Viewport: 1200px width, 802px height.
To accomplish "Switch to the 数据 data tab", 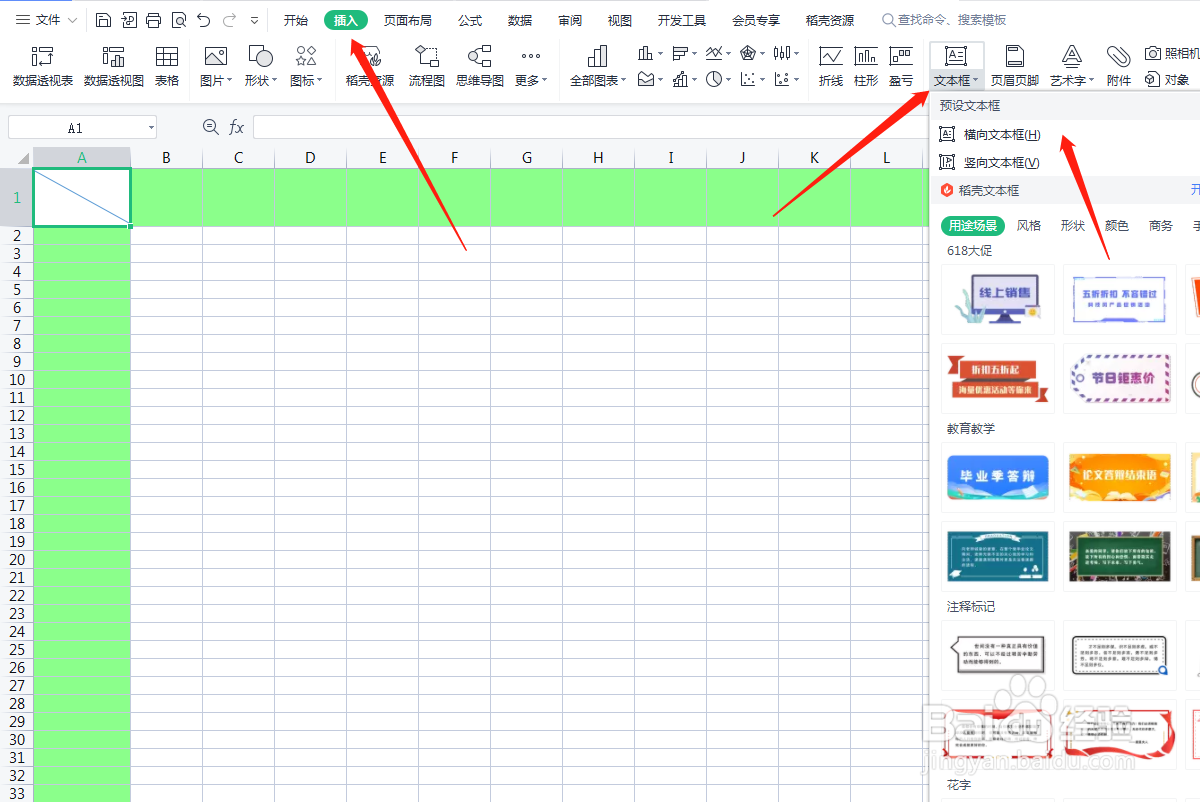I will 520,20.
